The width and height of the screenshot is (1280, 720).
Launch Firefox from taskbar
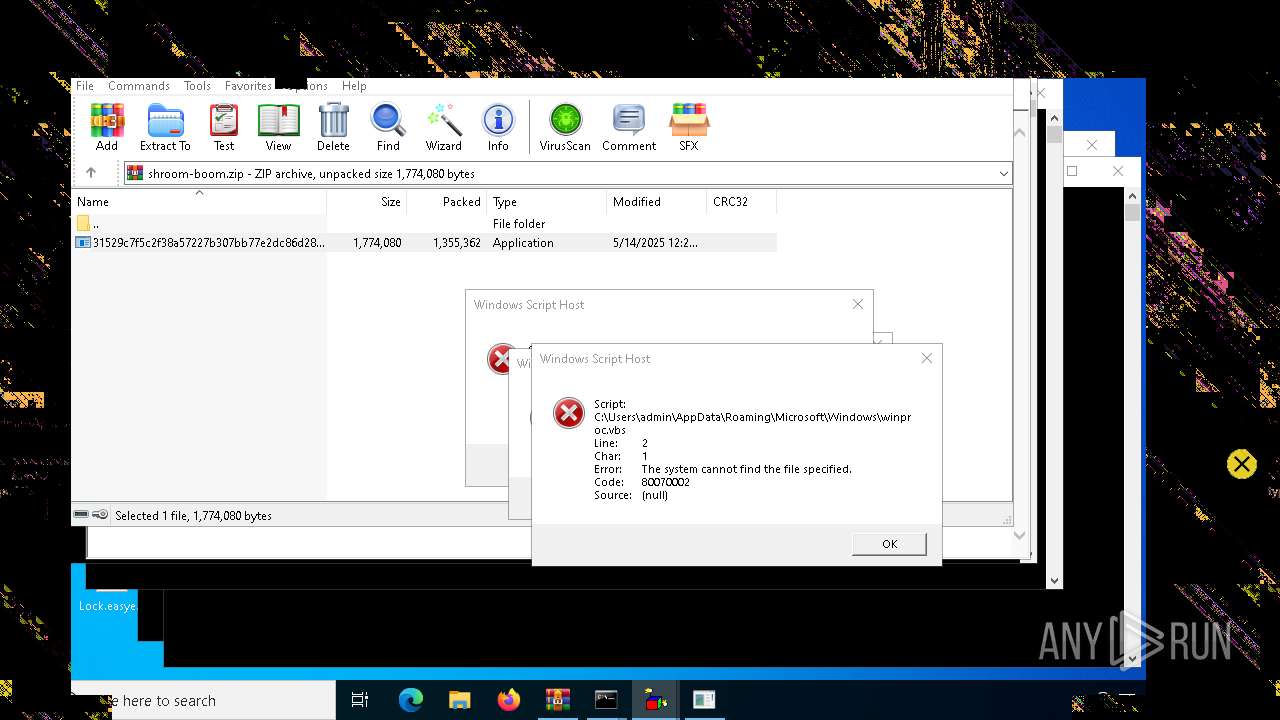[508, 701]
